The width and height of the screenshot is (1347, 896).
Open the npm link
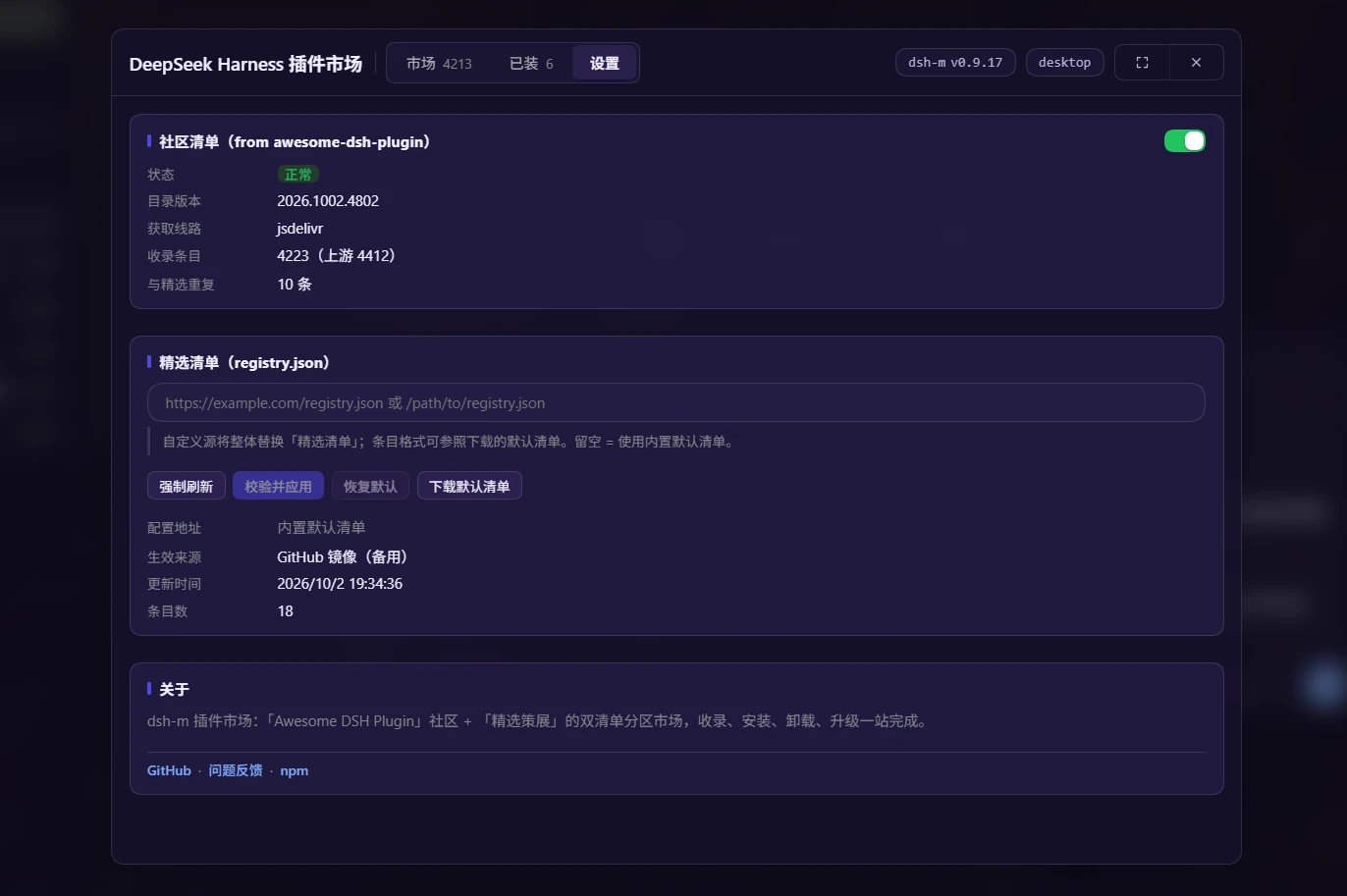pyautogui.click(x=295, y=770)
